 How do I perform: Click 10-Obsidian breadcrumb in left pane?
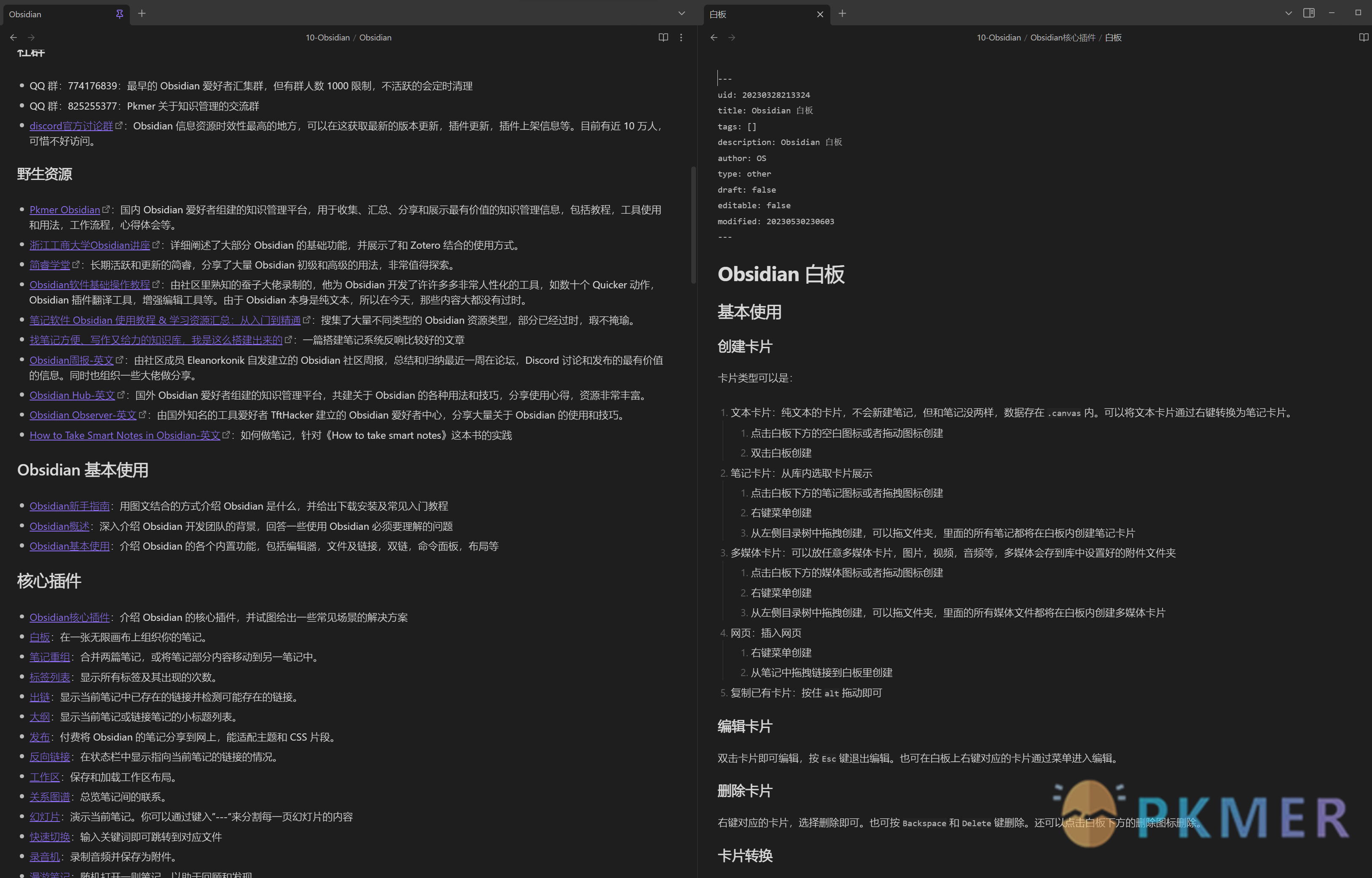pos(328,38)
